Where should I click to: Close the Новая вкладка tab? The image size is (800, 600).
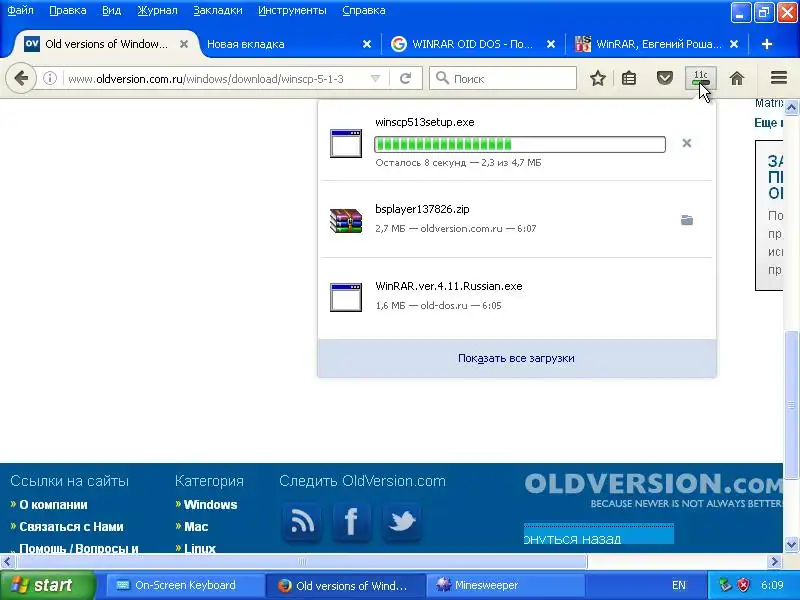(x=366, y=44)
